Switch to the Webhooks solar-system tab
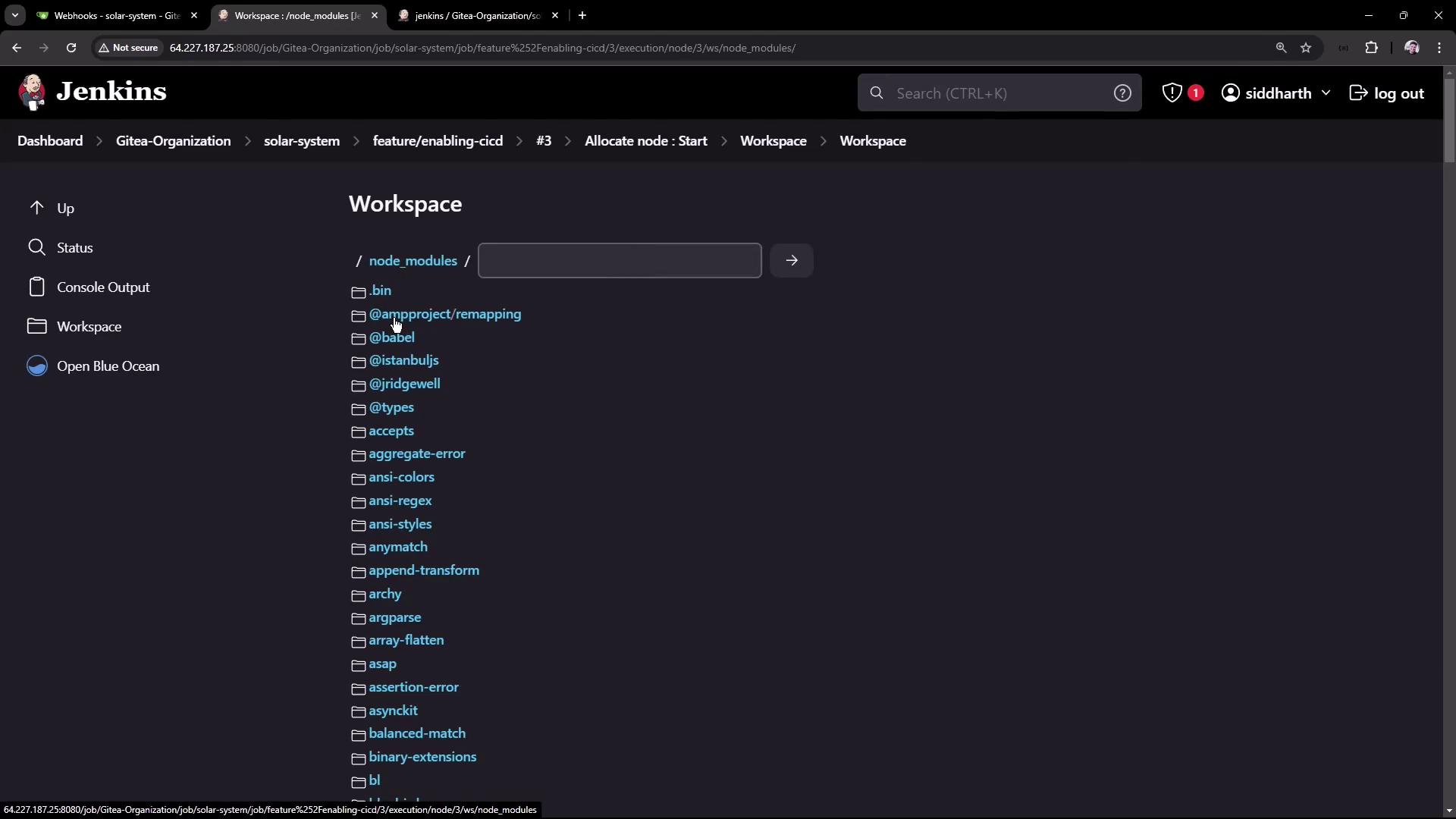 118,15
